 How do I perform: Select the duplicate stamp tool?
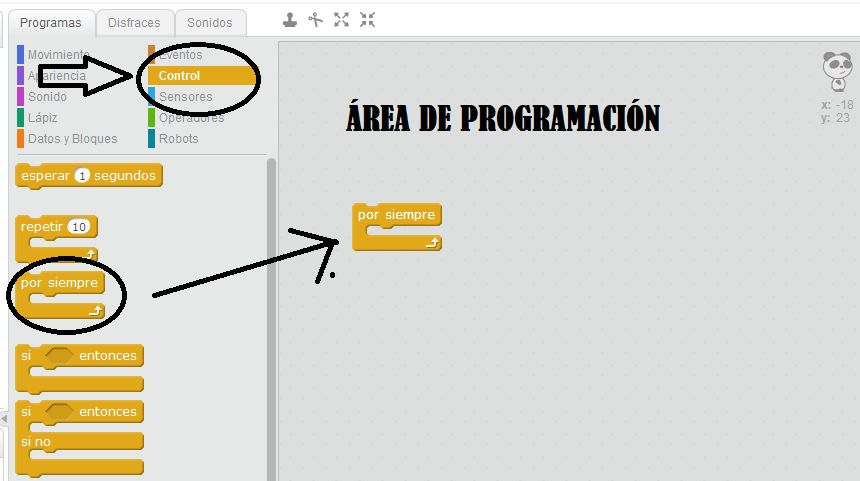[x=290, y=19]
